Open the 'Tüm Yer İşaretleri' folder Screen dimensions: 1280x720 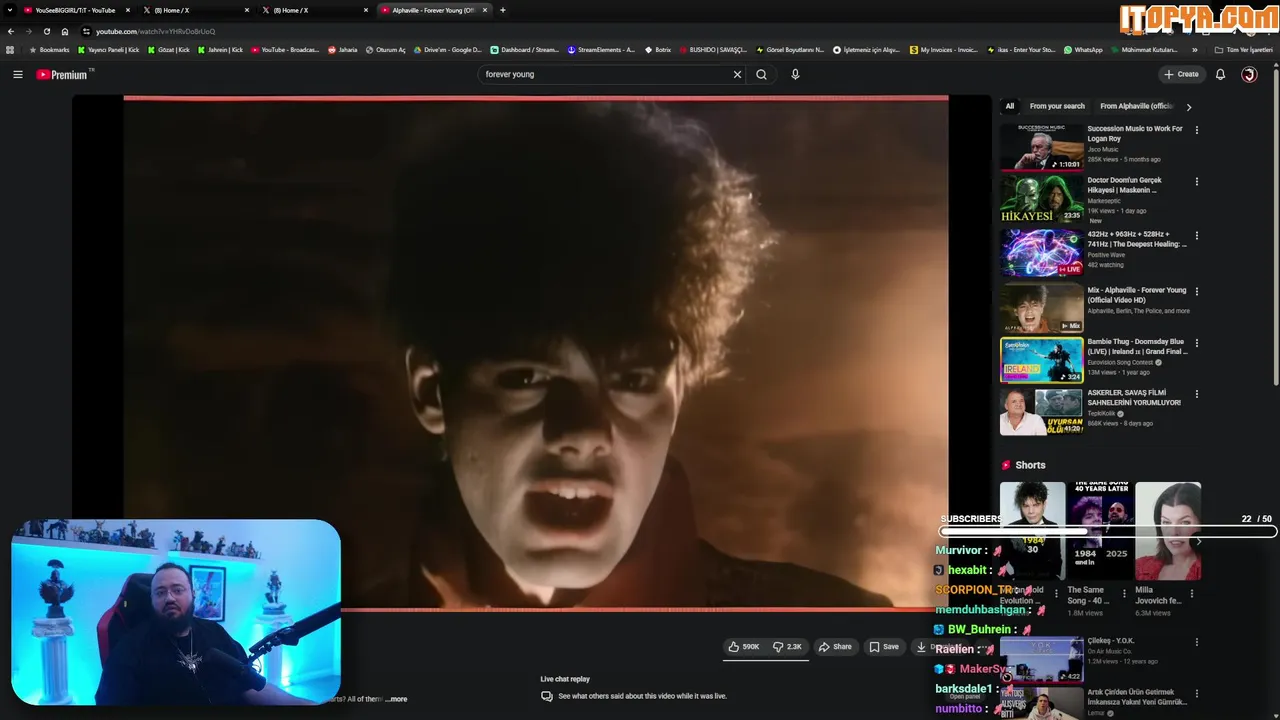pos(1246,49)
